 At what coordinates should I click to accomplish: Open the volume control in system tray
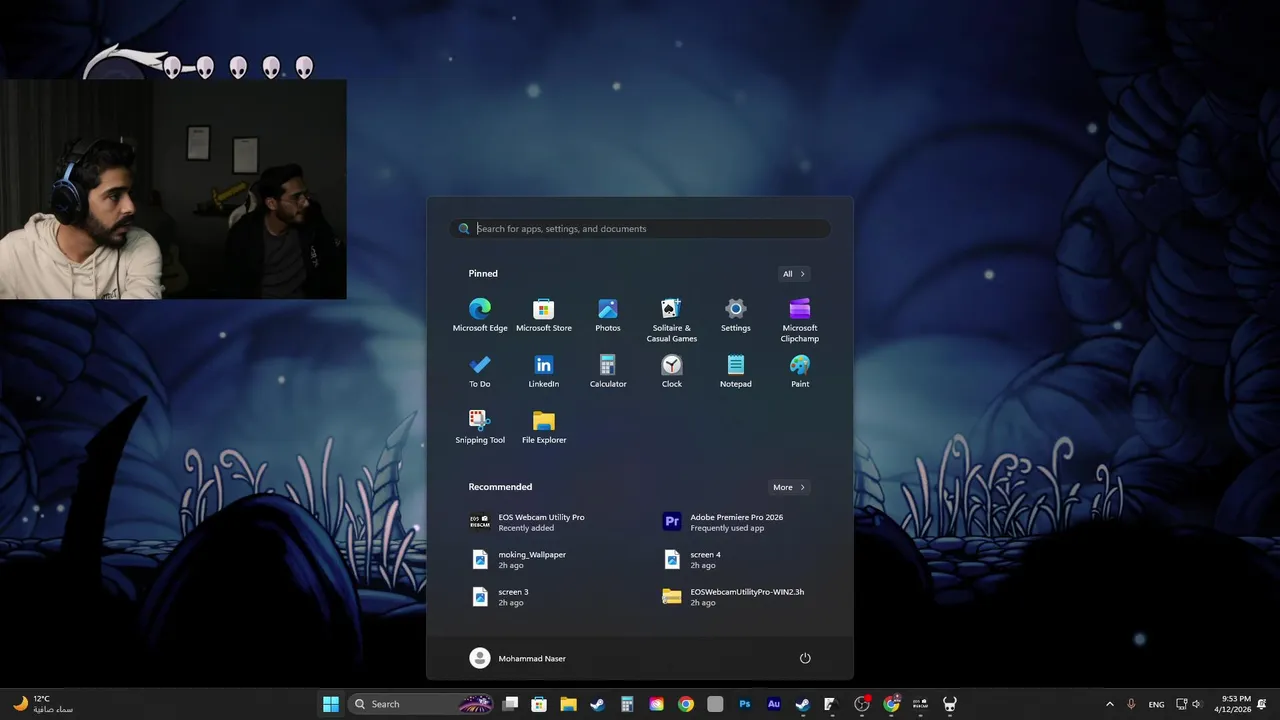point(1196,704)
